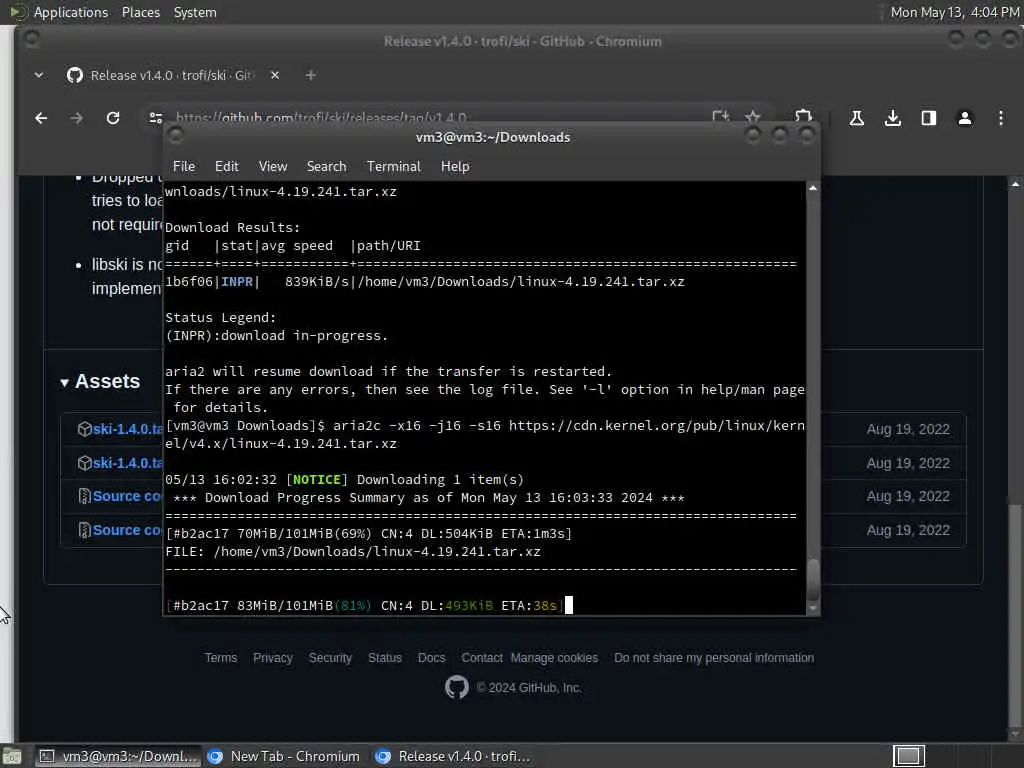Viewport: 1024px width, 768px height.
Task: Open the Chromium downloads icon
Action: point(893,118)
